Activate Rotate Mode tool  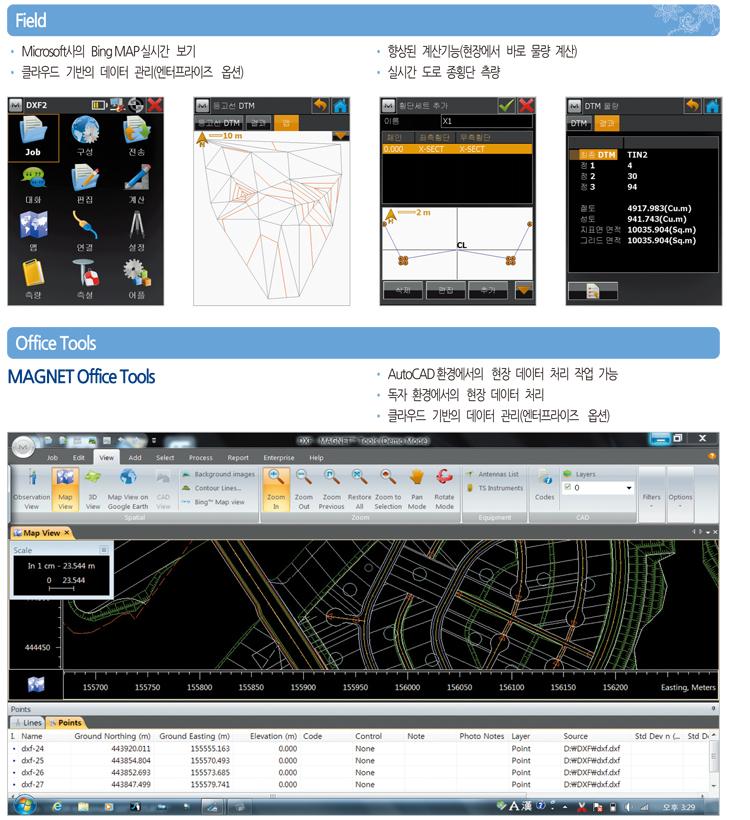pos(445,489)
